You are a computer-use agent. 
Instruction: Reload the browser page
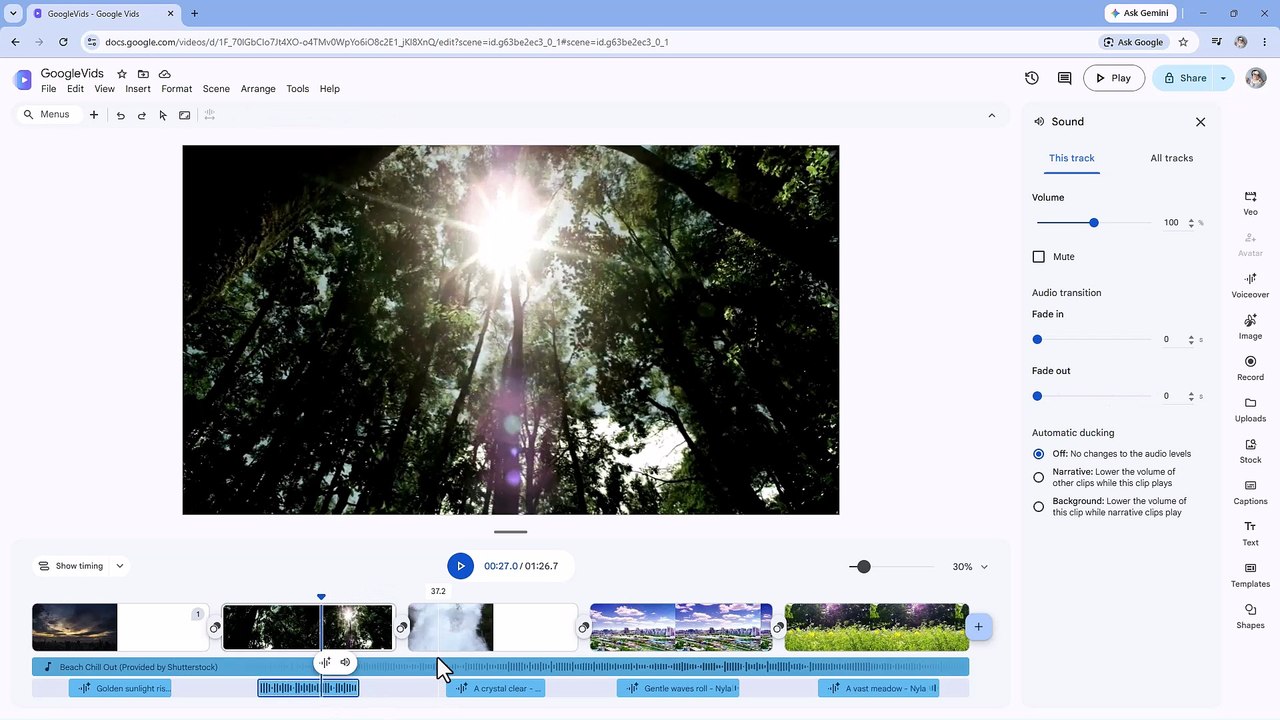coord(63,42)
